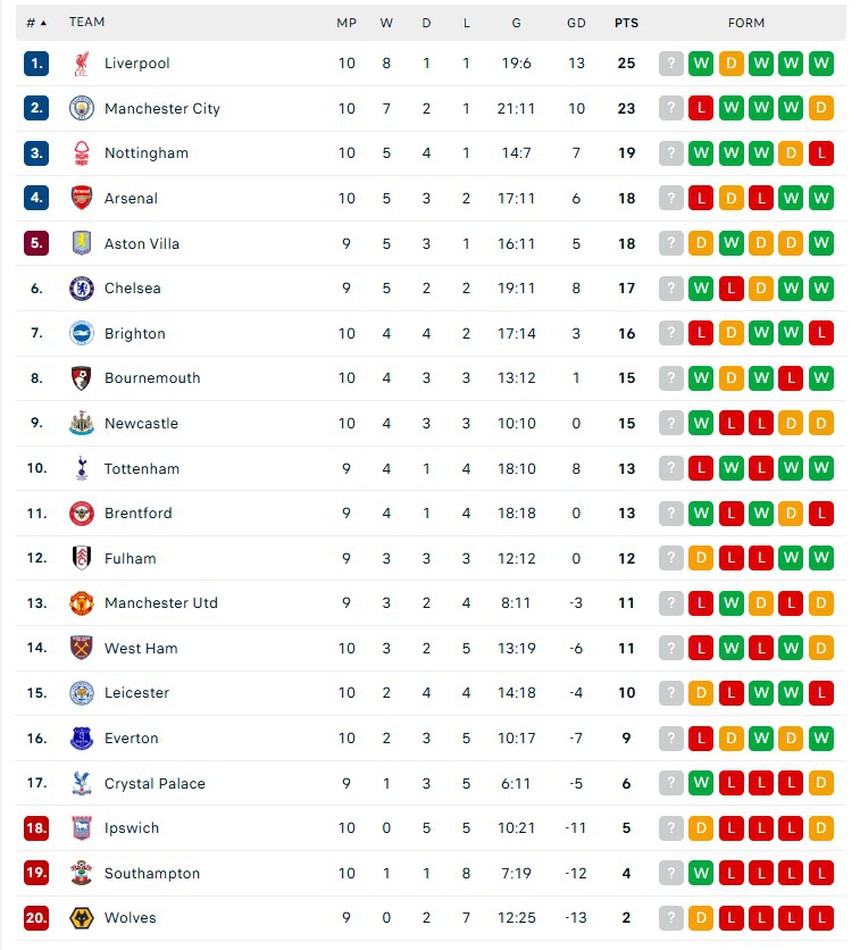Click the Everton club logo

click(83, 738)
